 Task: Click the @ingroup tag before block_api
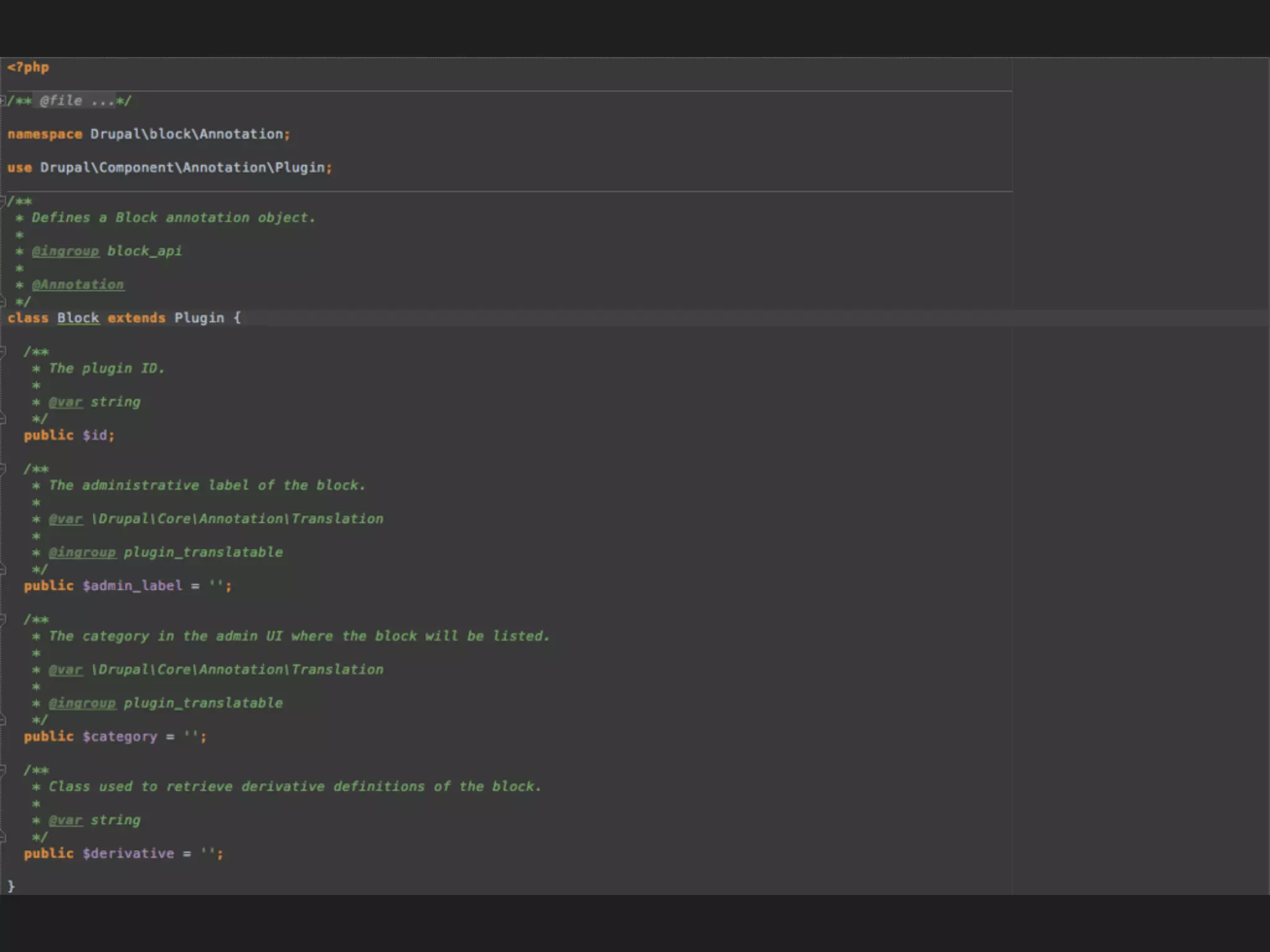[66, 251]
